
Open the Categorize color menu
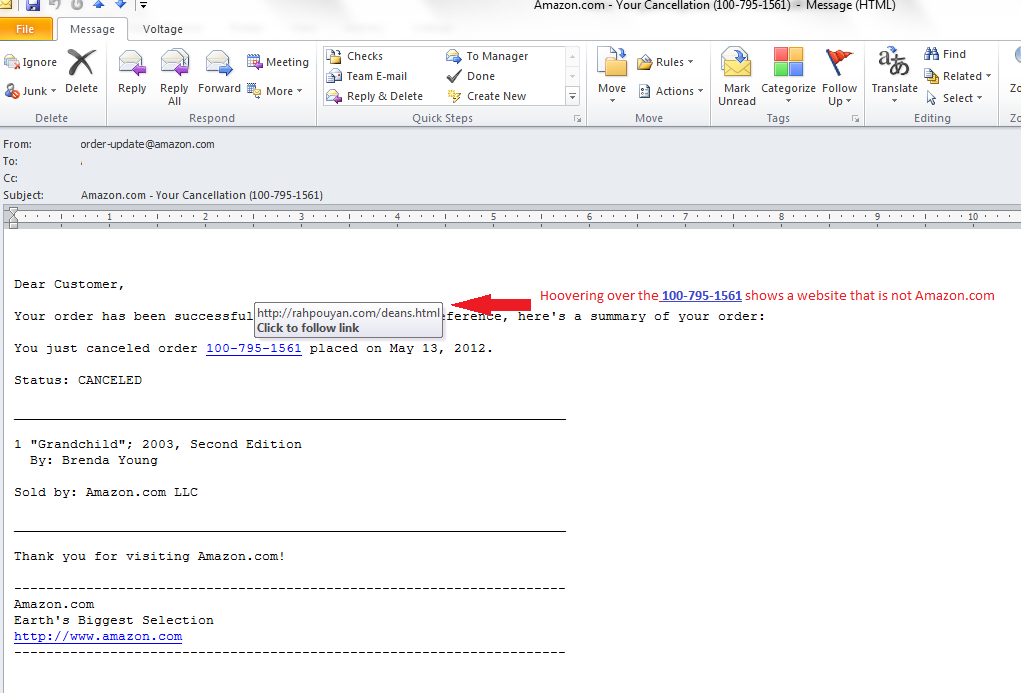(x=788, y=75)
